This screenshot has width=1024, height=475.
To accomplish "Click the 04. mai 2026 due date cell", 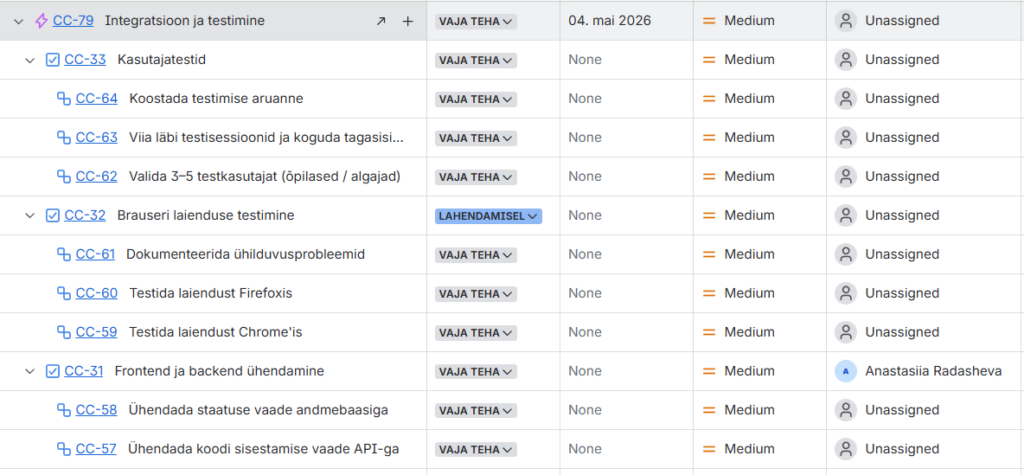I will pyautogui.click(x=610, y=21).
